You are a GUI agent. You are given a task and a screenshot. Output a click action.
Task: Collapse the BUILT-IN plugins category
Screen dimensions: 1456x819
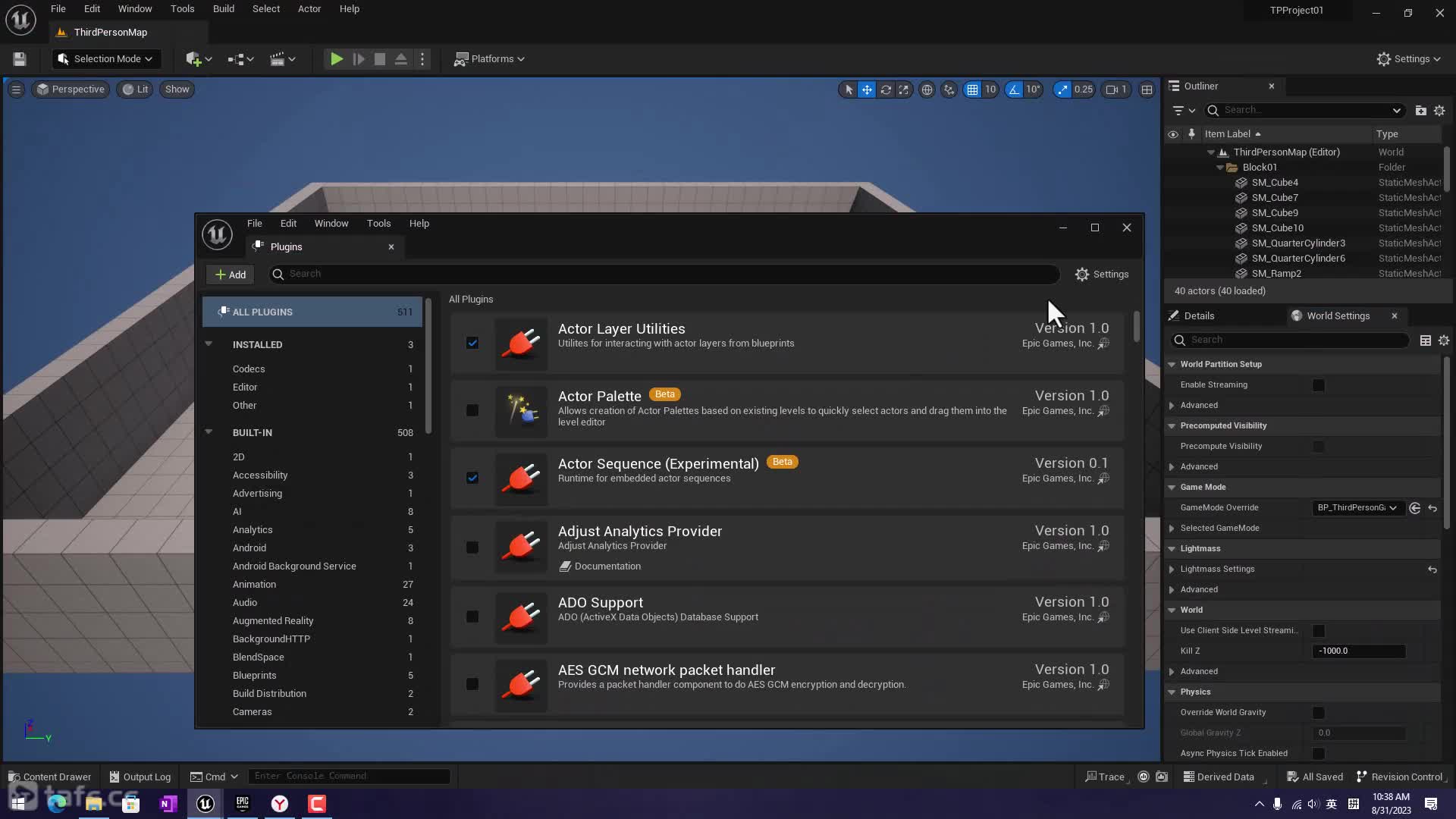point(209,432)
